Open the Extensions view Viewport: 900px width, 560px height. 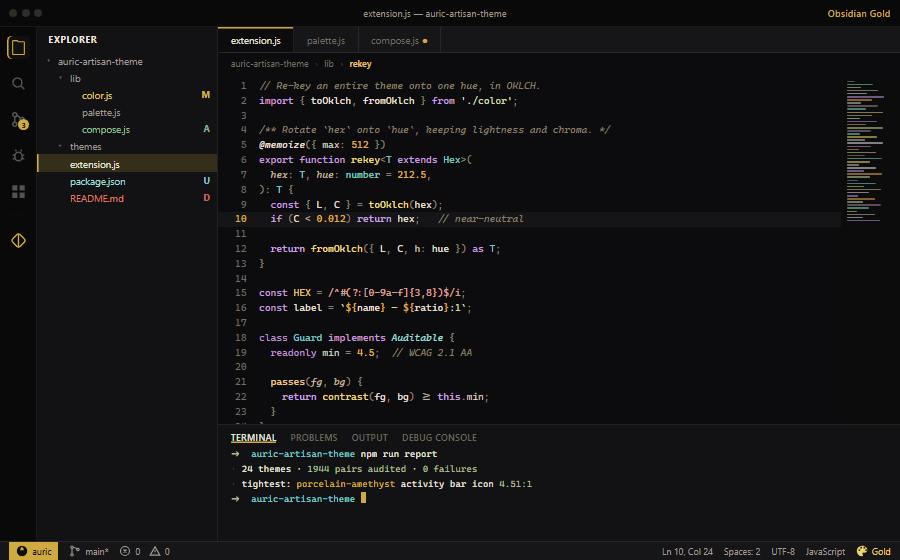point(18,192)
